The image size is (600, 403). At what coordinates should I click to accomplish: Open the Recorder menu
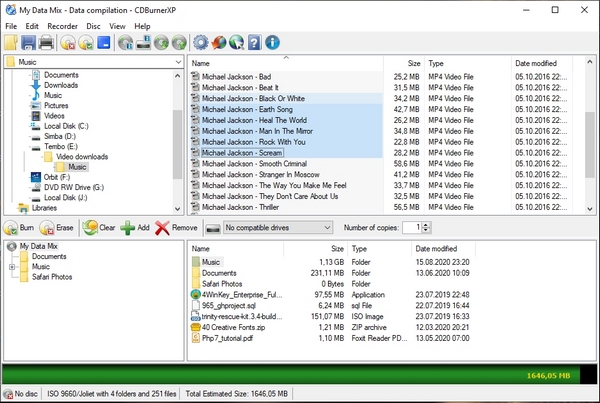pyautogui.click(x=62, y=26)
